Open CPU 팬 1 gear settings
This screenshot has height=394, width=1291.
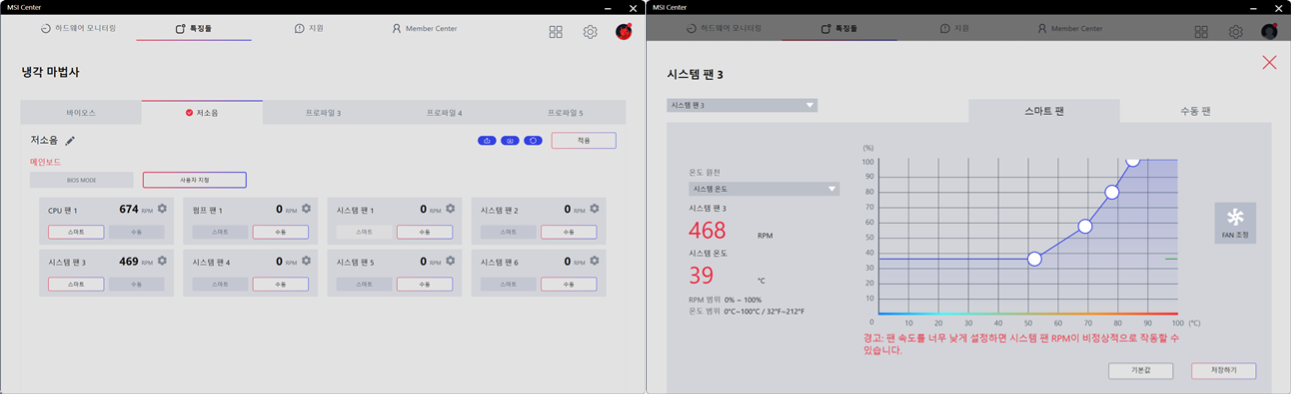[x=162, y=209]
